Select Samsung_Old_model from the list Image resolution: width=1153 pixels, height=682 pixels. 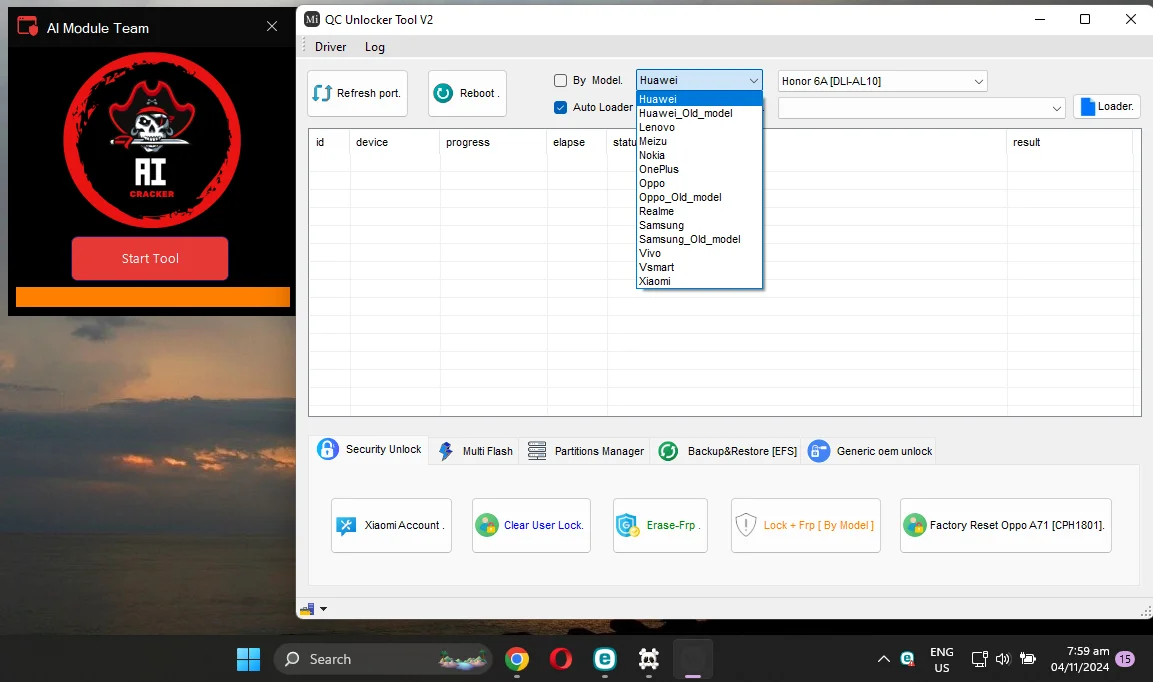[x=699, y=239]
